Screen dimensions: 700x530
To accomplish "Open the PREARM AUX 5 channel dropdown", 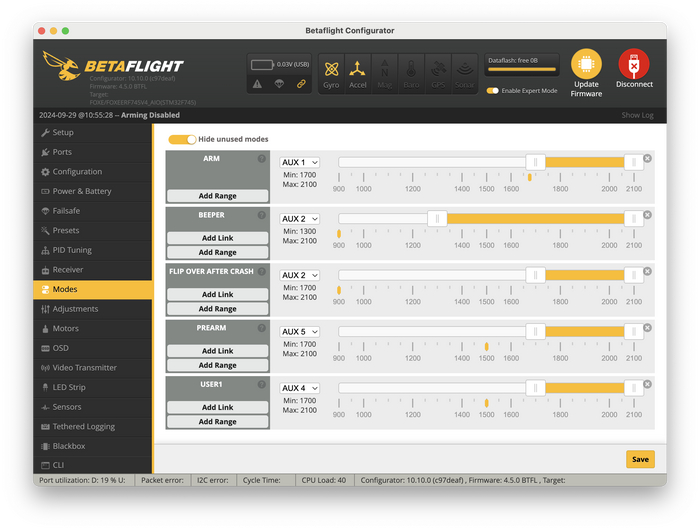I will click(299, 332).
